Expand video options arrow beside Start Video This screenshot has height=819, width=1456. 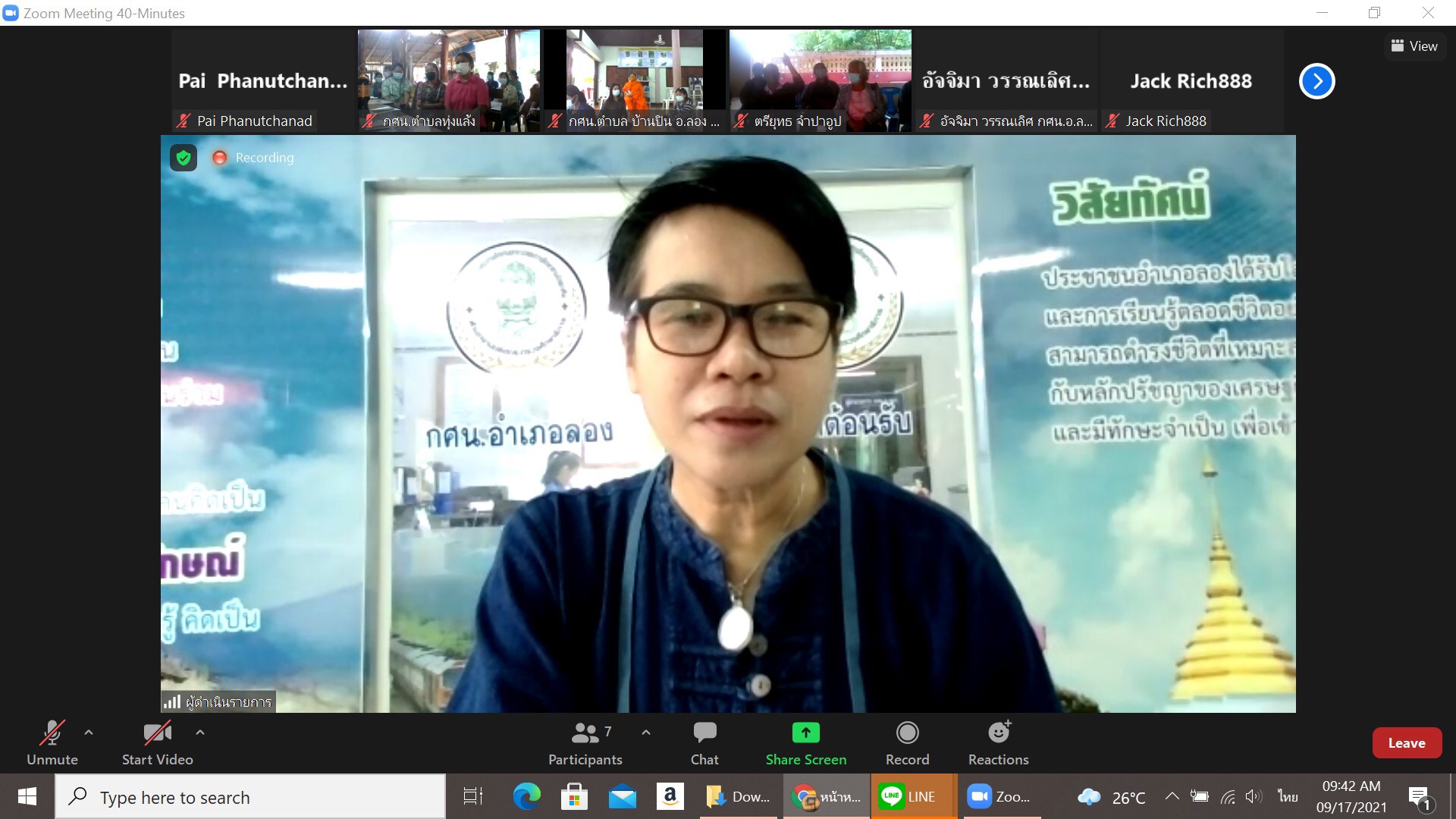[x=200, y=733]
